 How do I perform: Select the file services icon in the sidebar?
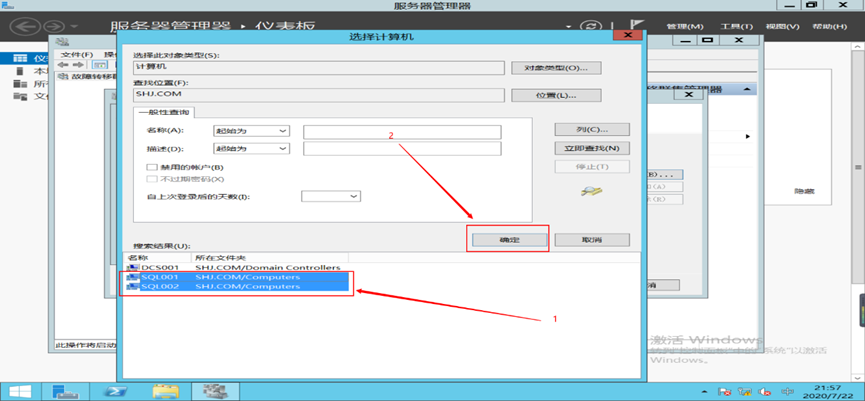[20, 97]
